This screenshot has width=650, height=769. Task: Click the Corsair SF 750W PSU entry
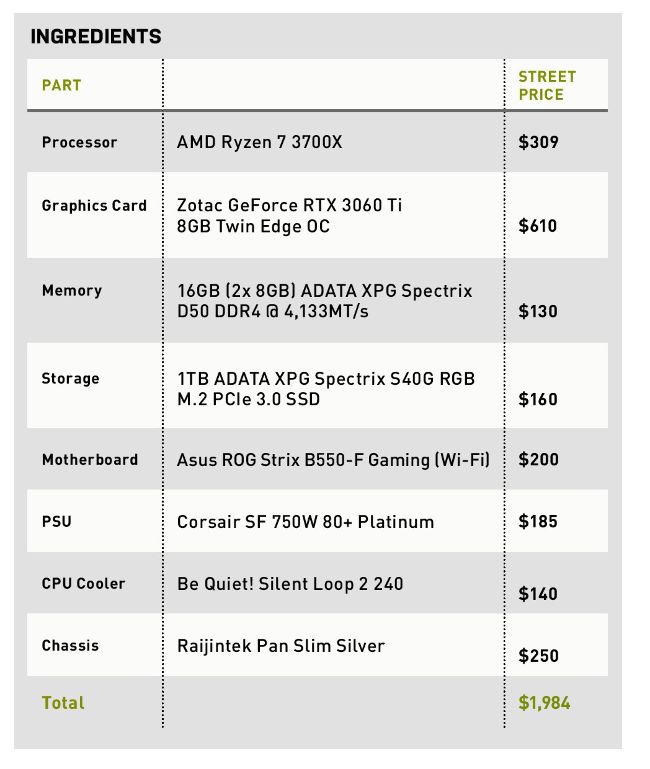tap(305, 522)
